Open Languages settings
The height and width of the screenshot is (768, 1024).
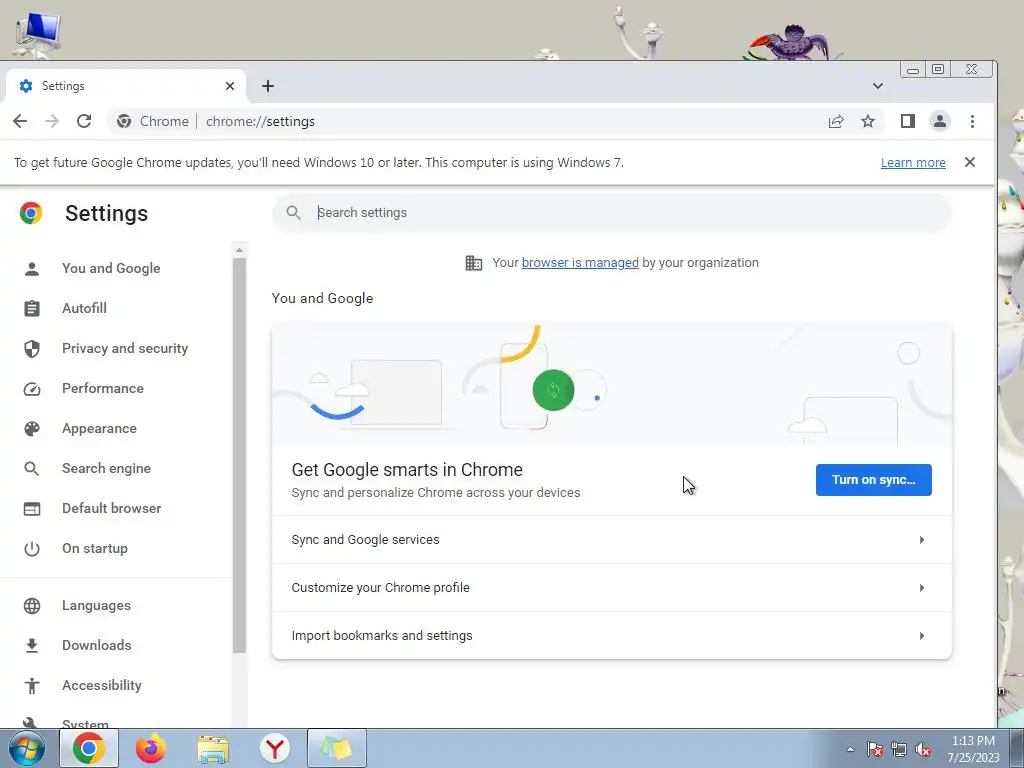coord(96,605)
